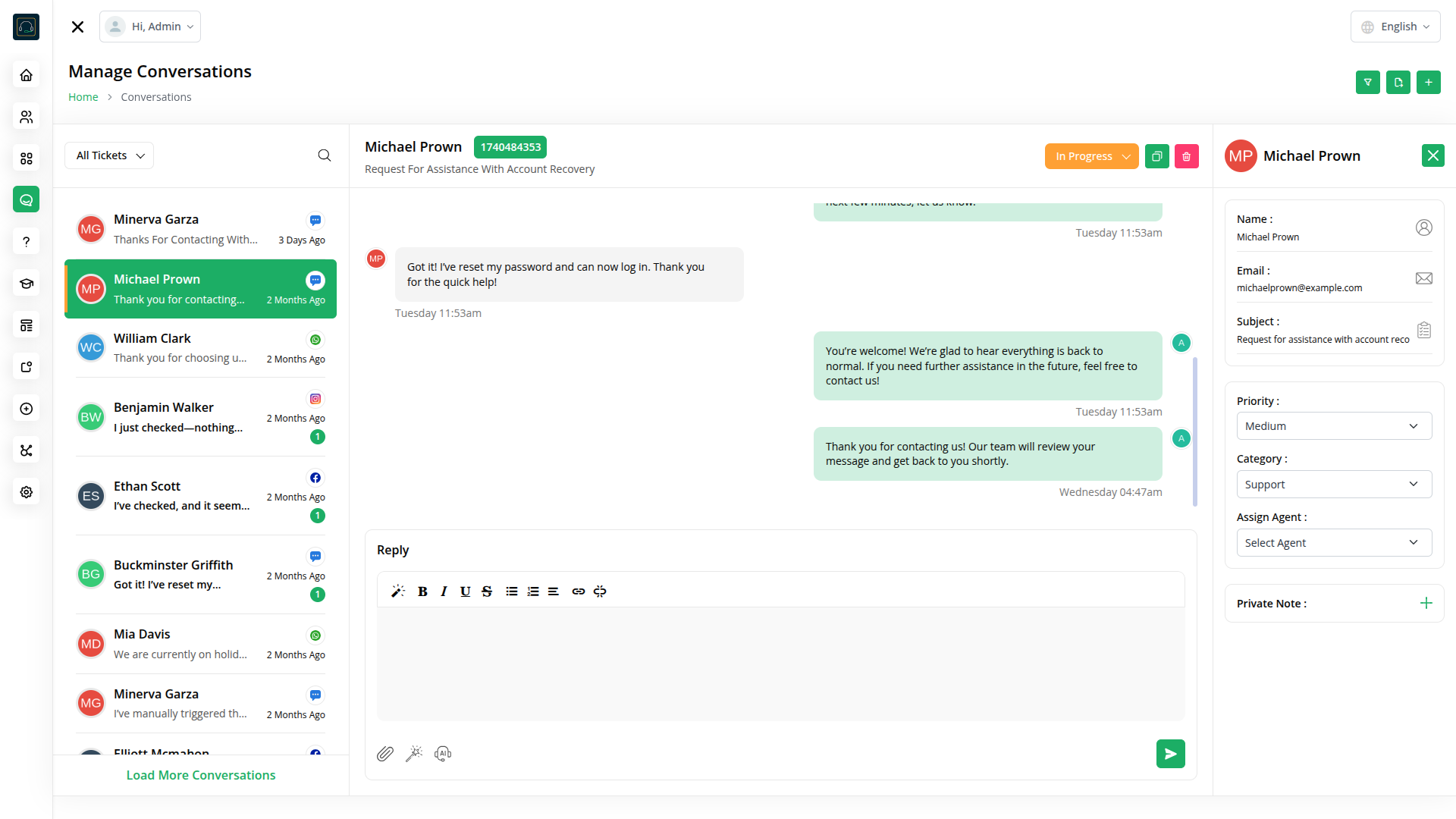This screenshot has width=1456, height=819.
Task: Click the search icon in ticket list
Action: point(325,155)
